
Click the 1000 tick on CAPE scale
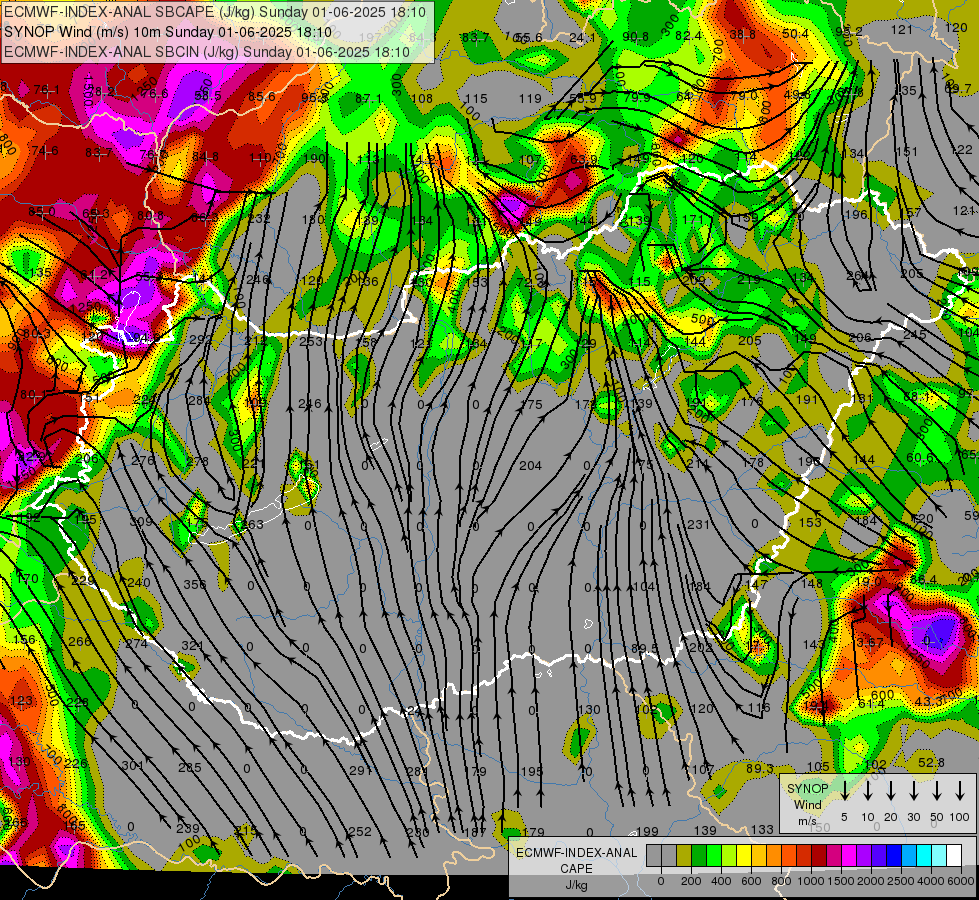(811, 881)
